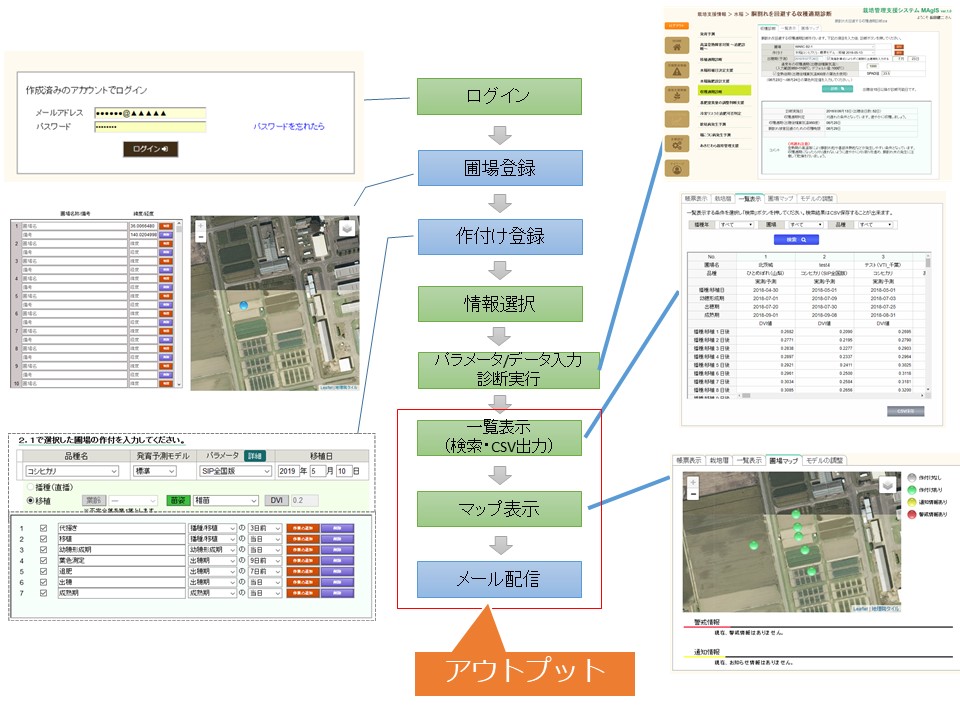Image resolution: width=960 pixels, height=720 pixels.
Task: Open the 3日前 dropdown in row 1
Action: click(264, 528)
